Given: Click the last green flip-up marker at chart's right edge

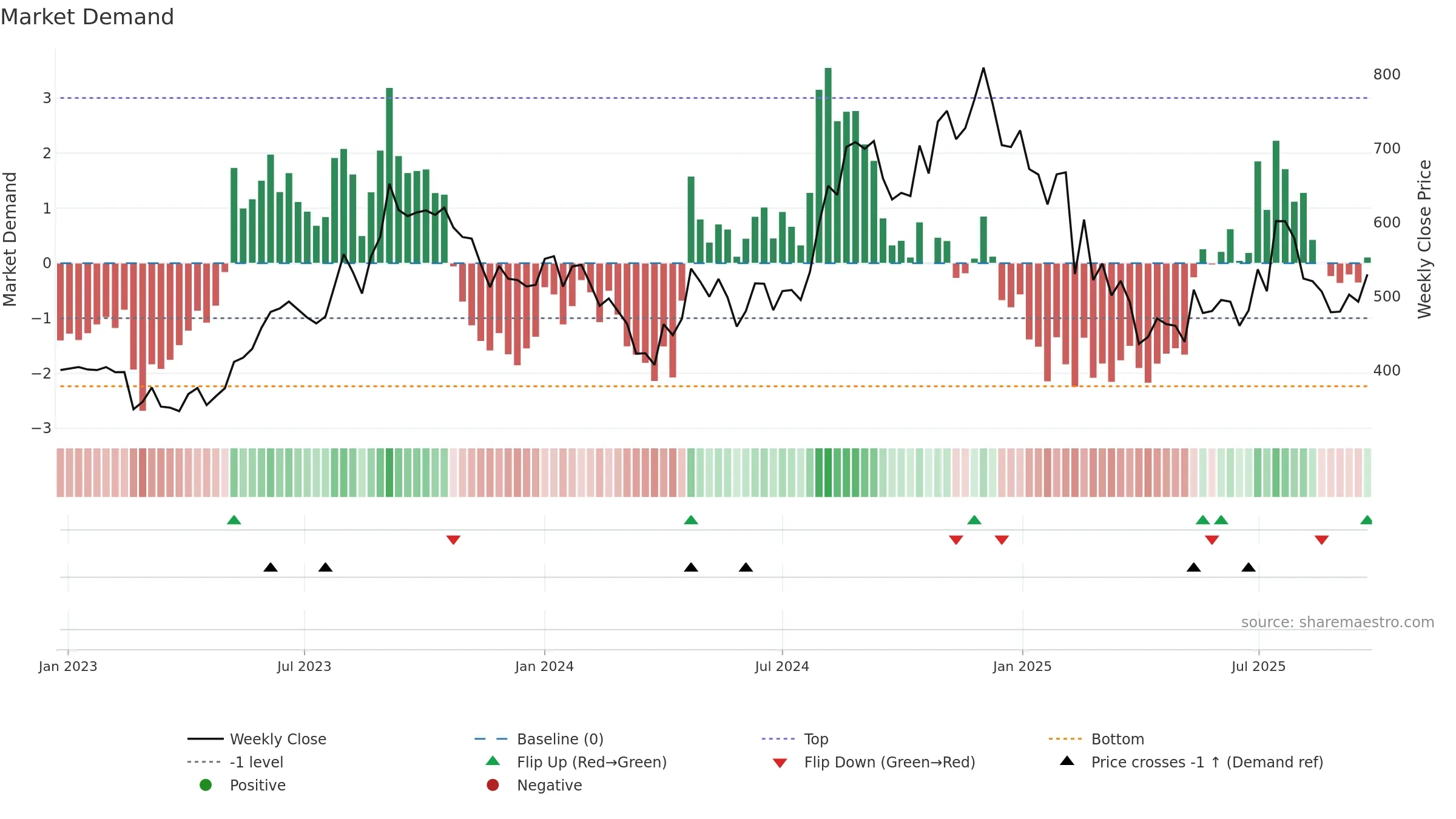Looking at the screenshot, I should (1366, 520).
